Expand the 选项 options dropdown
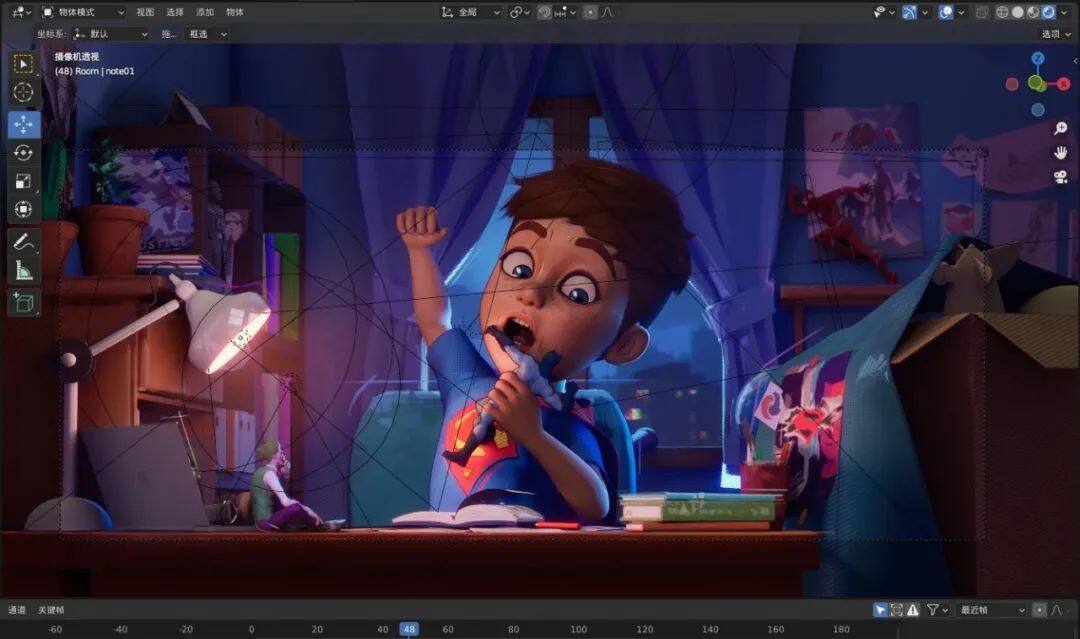This screenshot has height=639, width=1080. tap(1056, 34)
